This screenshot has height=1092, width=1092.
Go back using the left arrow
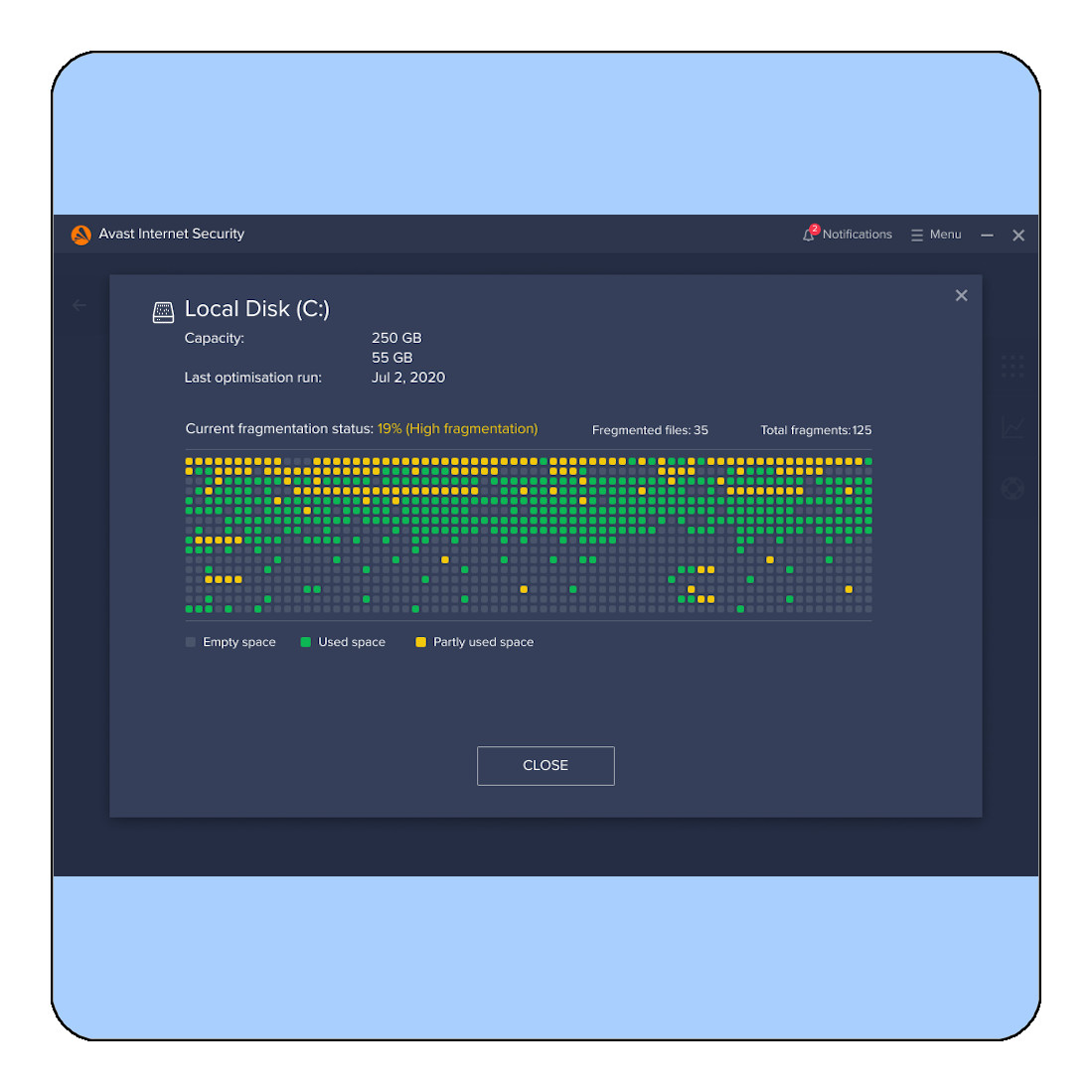tap(79, 305)
